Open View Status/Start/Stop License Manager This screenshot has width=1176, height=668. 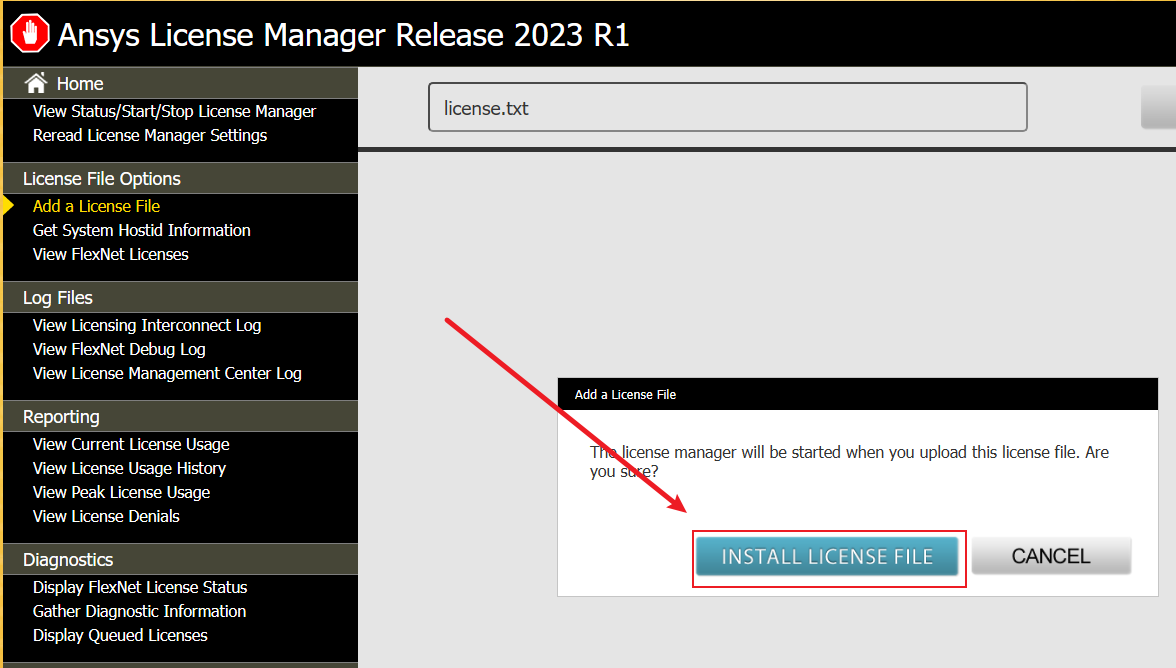point(174,111)
